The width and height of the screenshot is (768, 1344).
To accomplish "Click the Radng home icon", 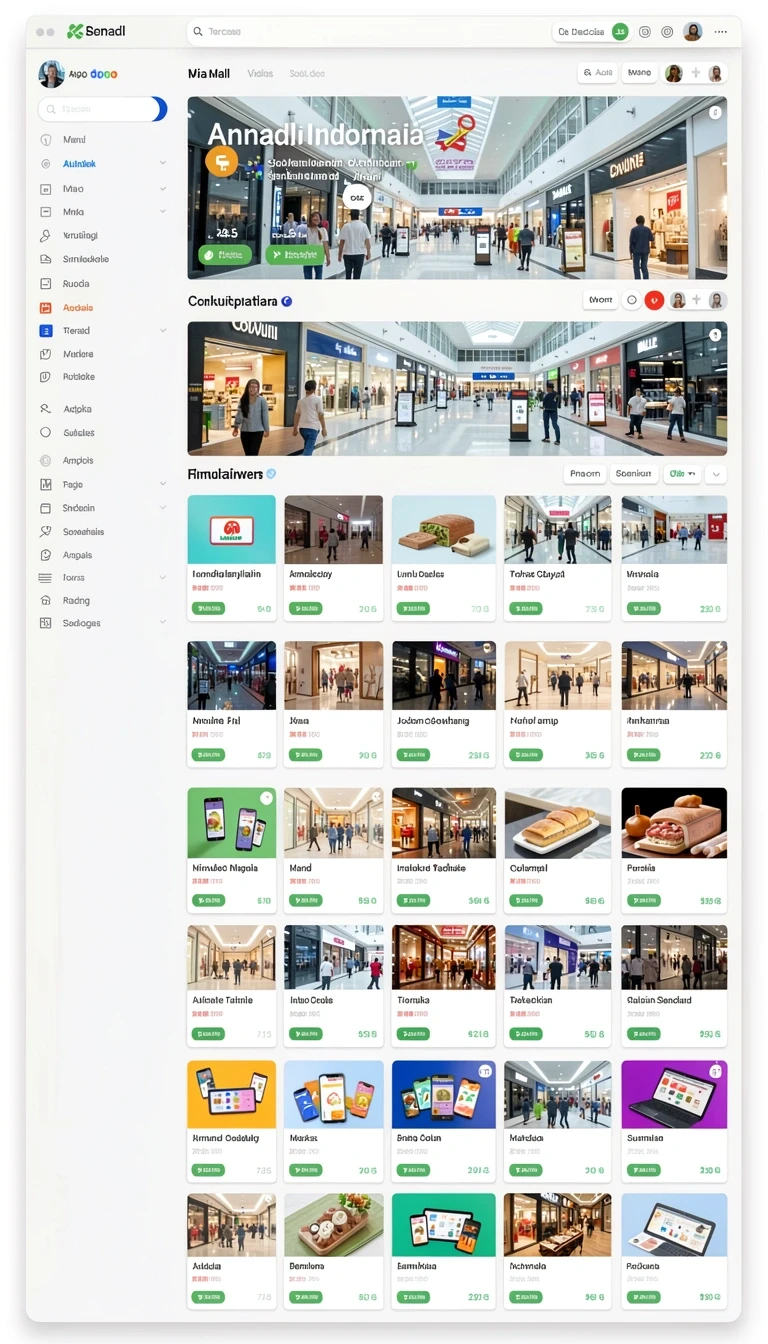I will [45, 601].
